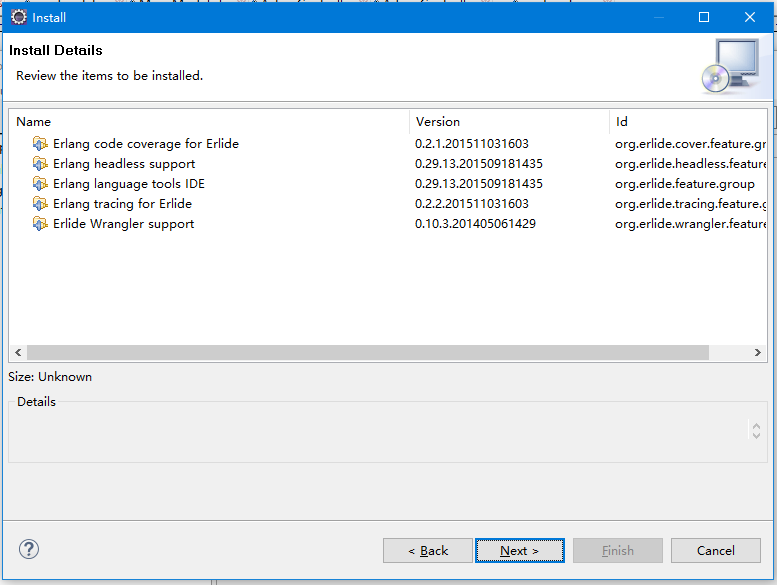Click the Id column header
777x585 pixels.
pyautogui.click(x=688, y=122)
